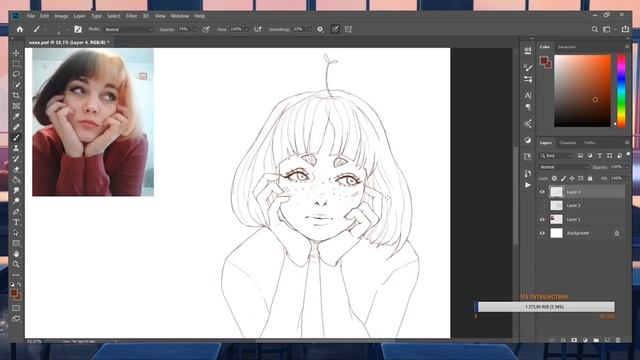Switch to the Channels tab
This screenshot has width=640, height=360.
pos(567,143)
